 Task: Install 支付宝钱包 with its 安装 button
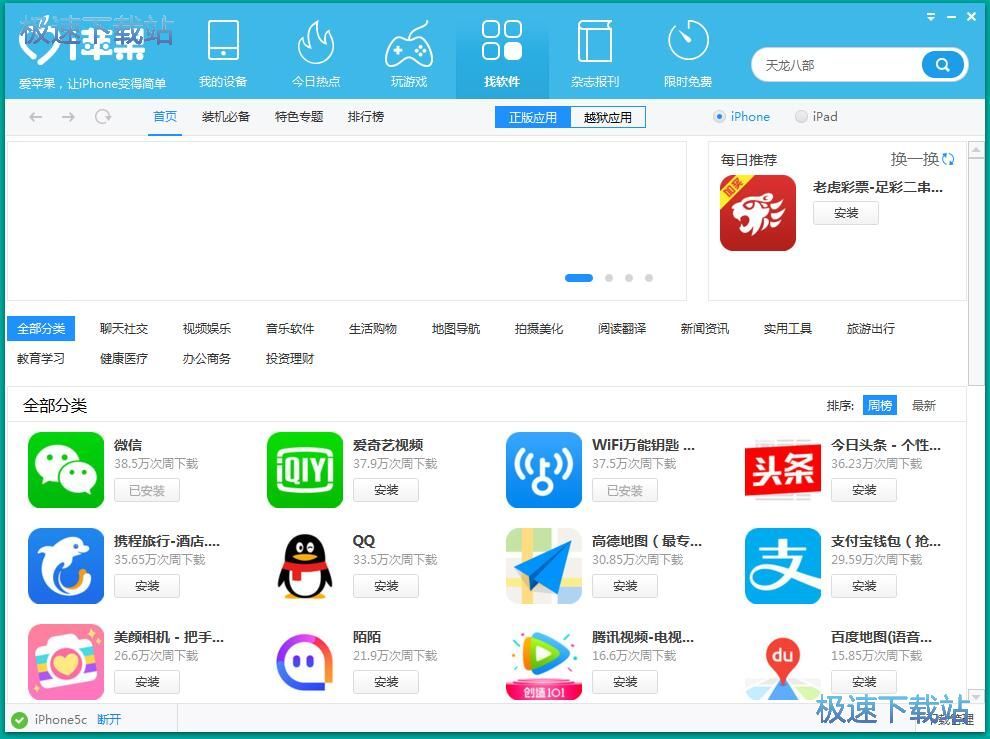(864, 586)
